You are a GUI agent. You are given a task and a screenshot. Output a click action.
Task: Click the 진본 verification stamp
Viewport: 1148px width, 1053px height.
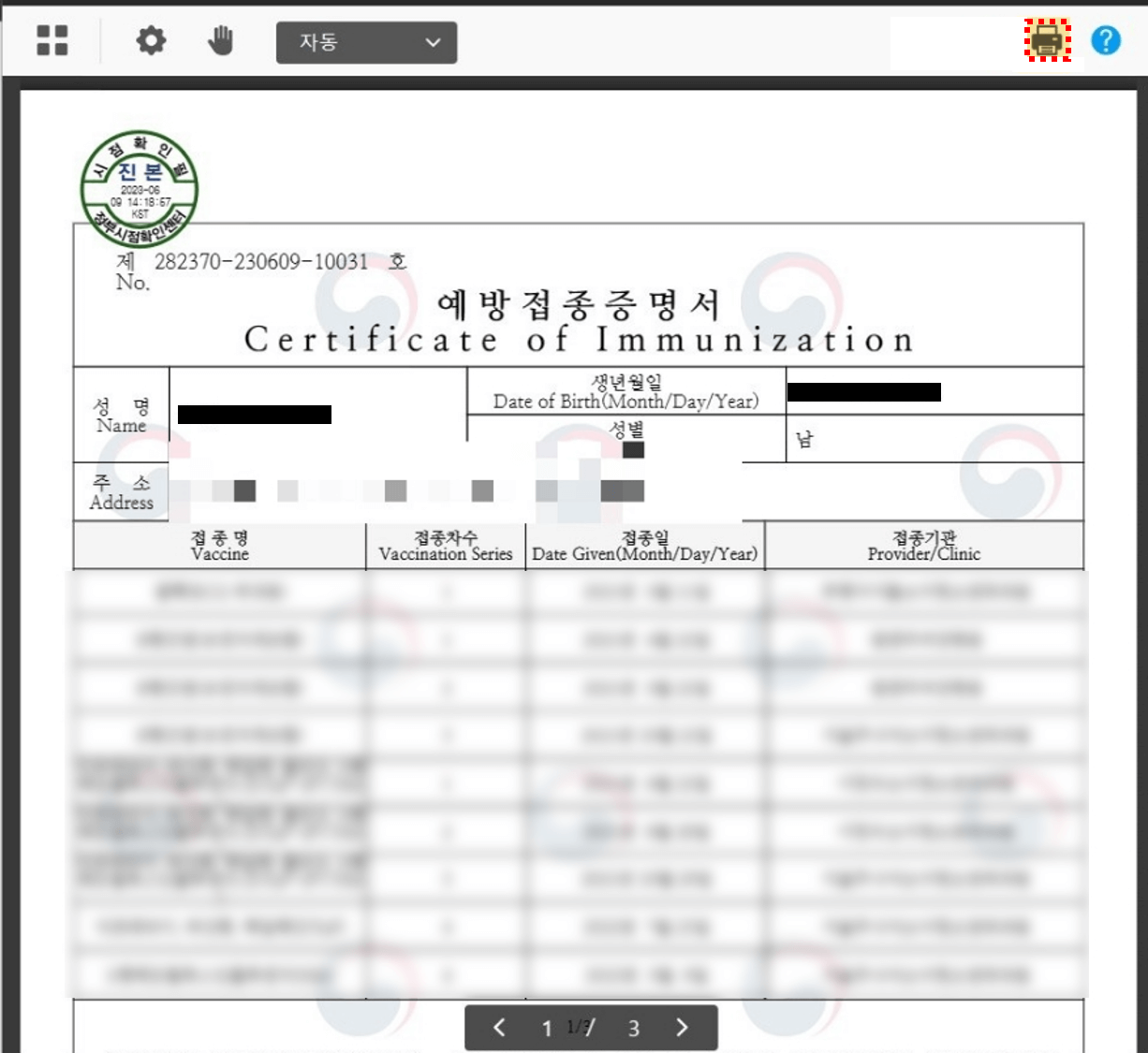click(140, 188)
